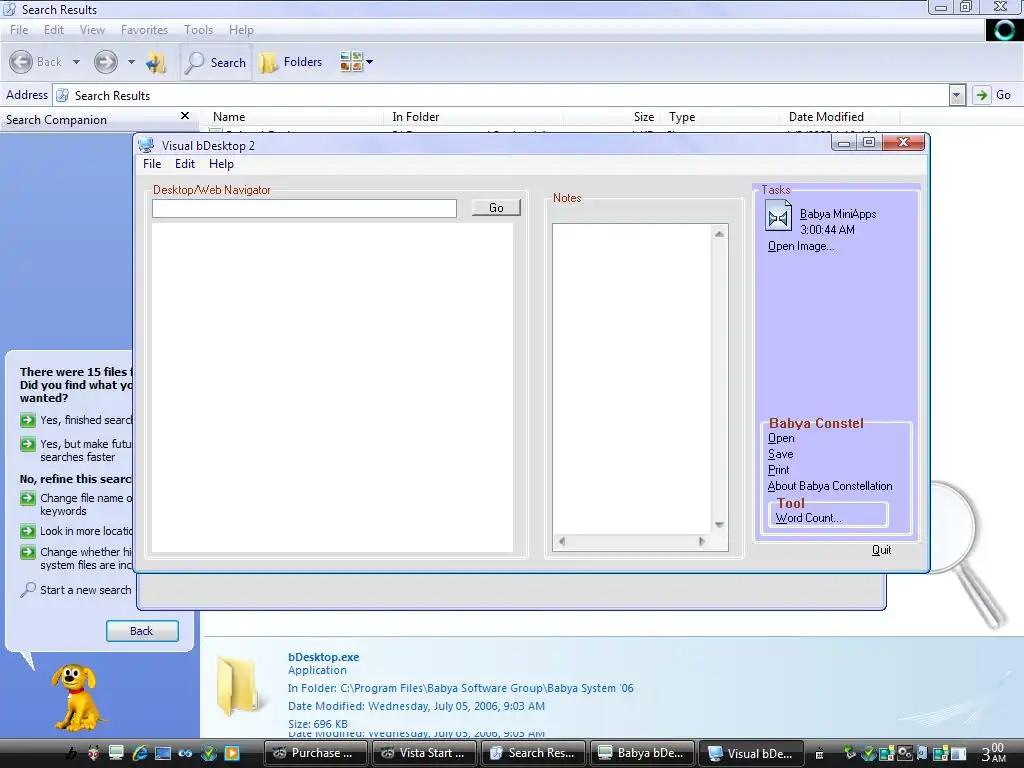The height and width of the screenshot is (768, 1024).
Task: Click the Internet Explorer quick launch icon
Action: 140,753
